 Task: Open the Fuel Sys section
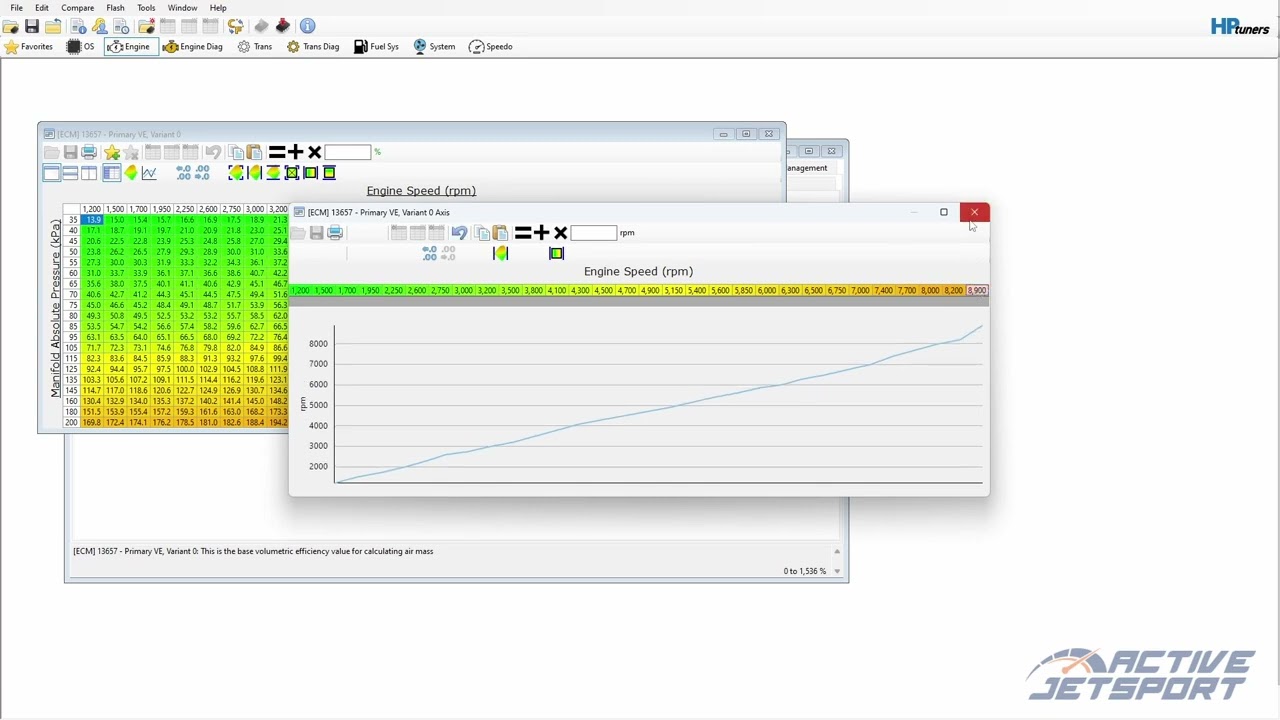pos(376,47)
